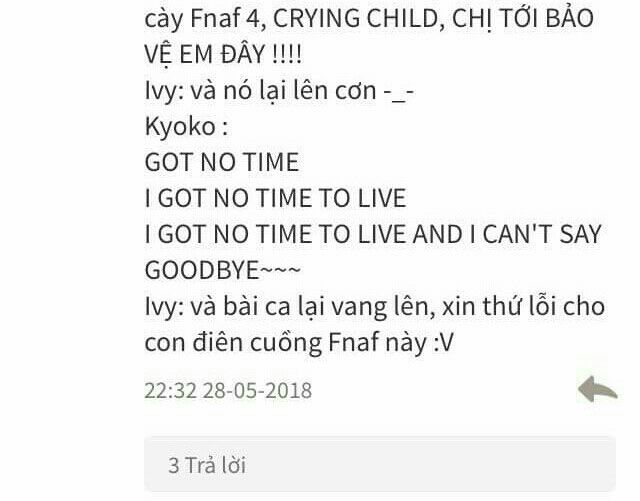Click the line "I GOT NO TIME TO LIVE"
The width and height of the screenshot is (640, 501).
click(276, 198)
